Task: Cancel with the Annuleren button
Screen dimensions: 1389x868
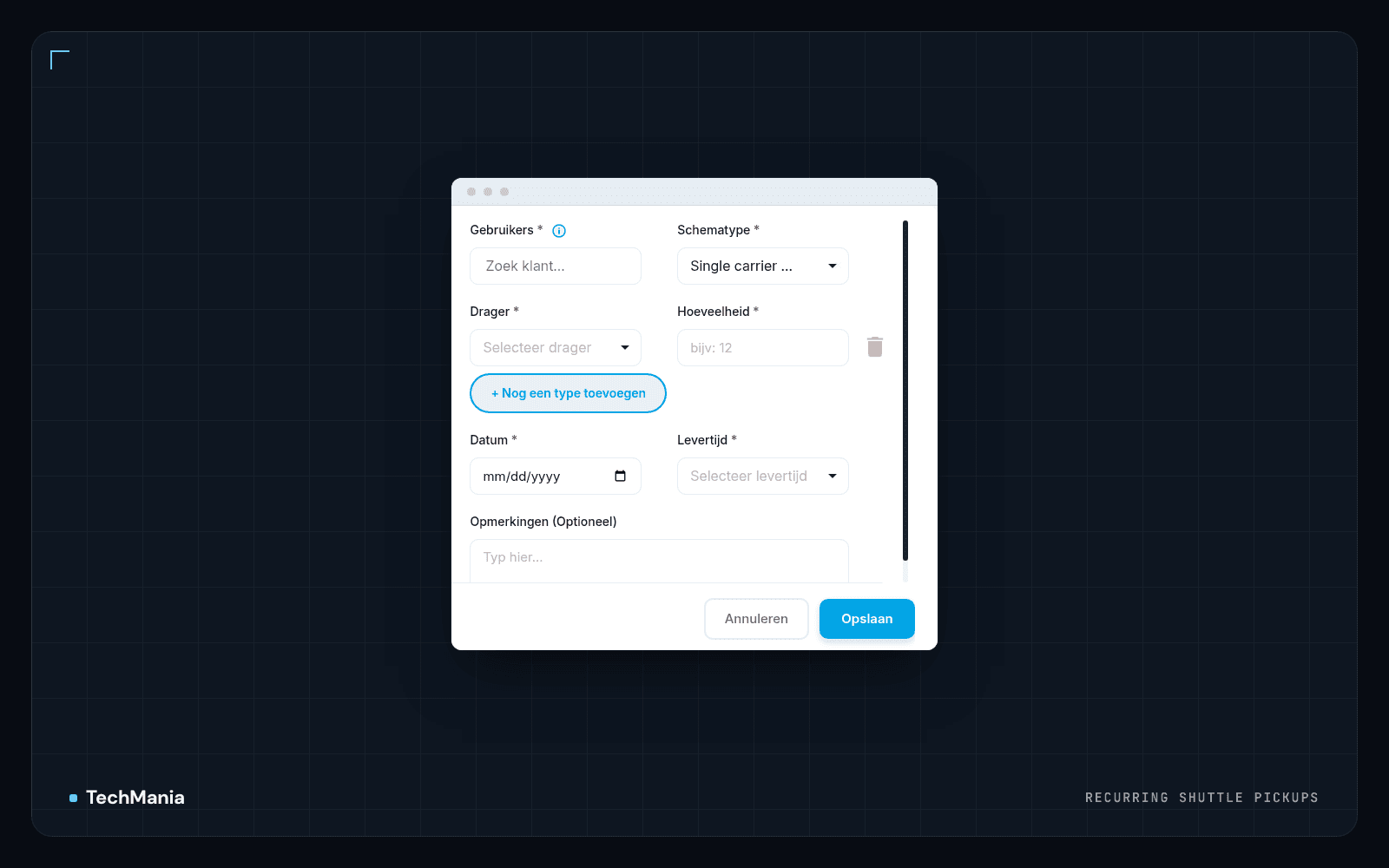Action: tap(756, 619)
